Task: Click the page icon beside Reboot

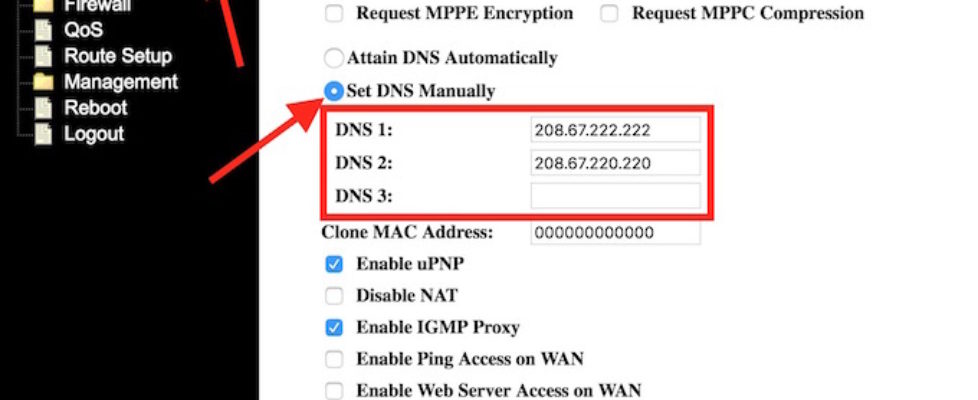Action: (43, 108)
